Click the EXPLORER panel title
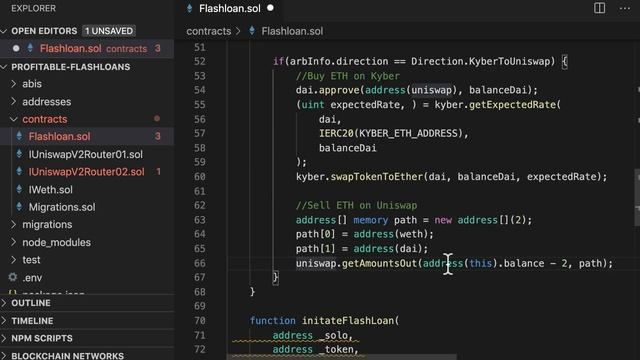 33,8
